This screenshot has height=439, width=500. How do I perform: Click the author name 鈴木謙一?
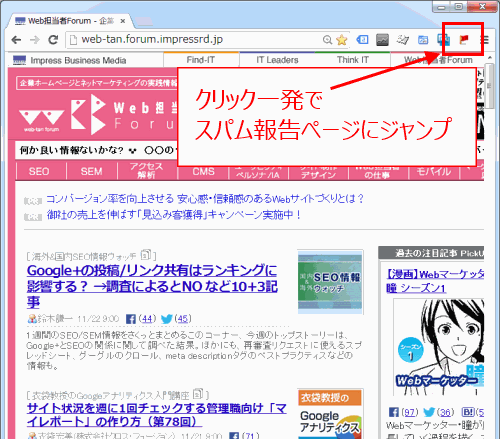(55, 319)
